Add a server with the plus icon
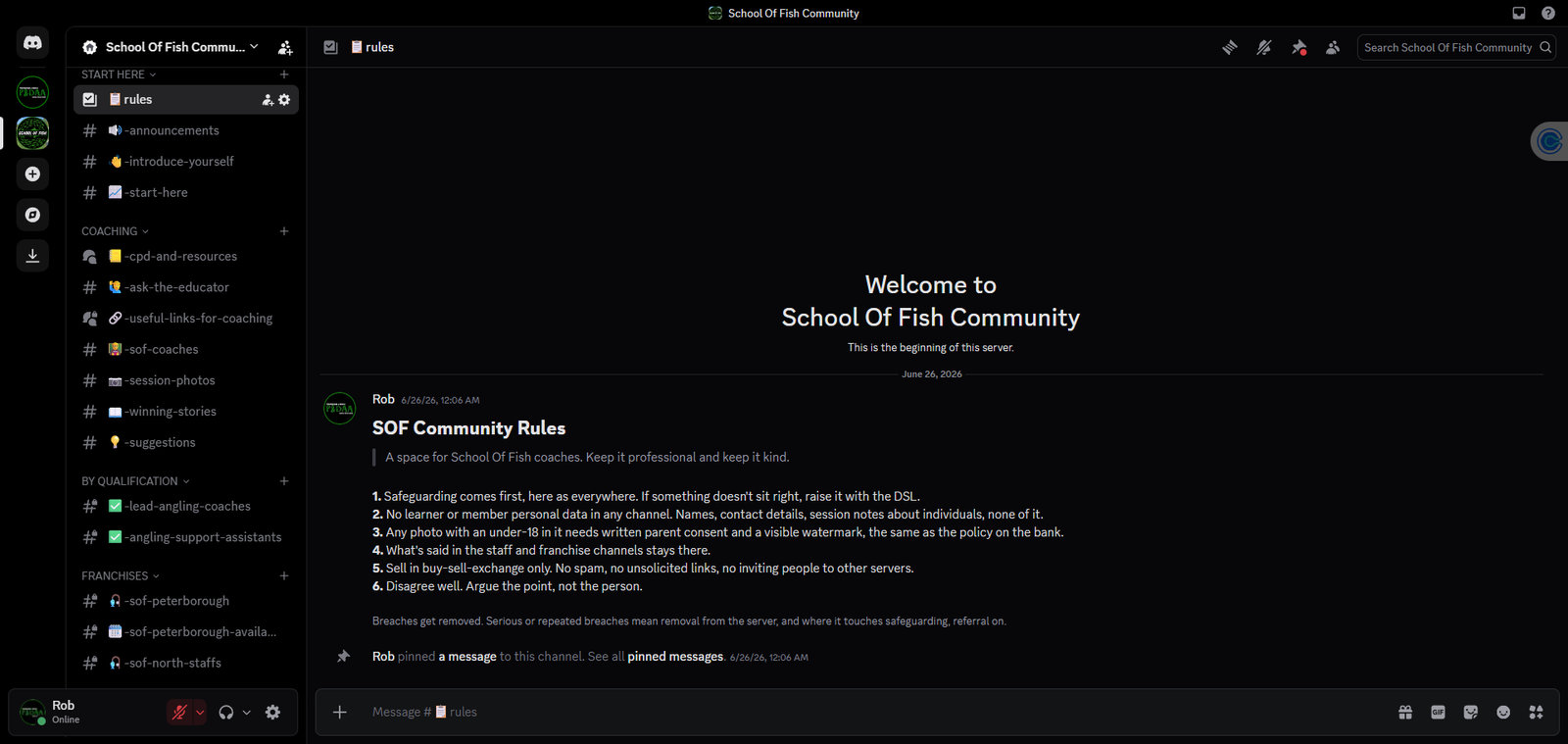Viewport: 1568px width, 744px height. coord(32,174)
